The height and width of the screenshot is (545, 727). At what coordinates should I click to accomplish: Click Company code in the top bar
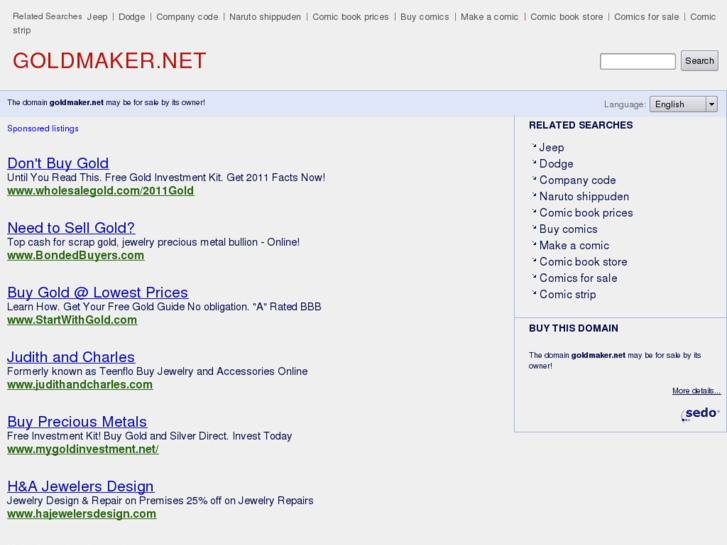[x=187, y=17]
